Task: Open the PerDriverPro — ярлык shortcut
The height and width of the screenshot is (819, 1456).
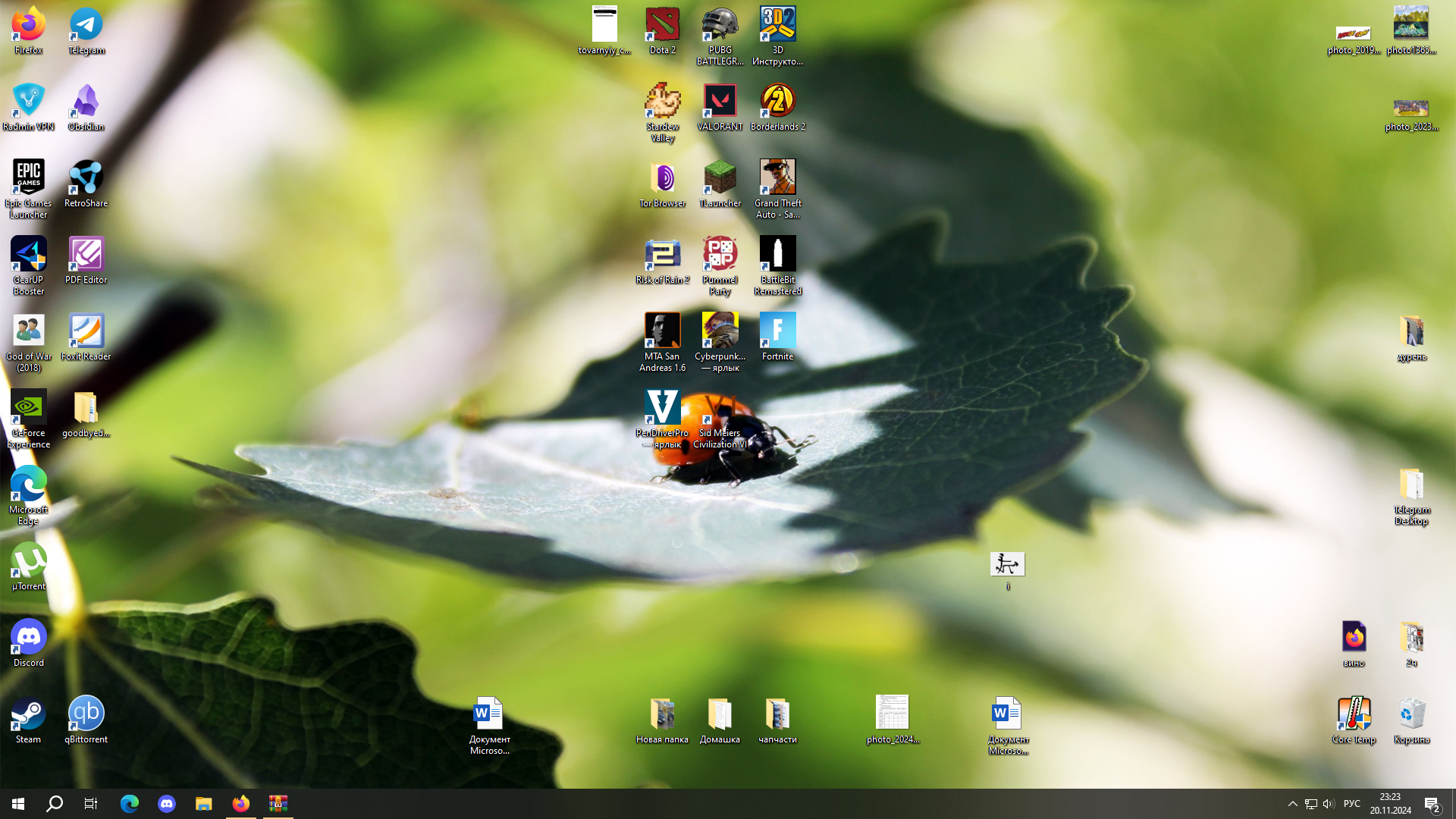Action: [663, 419]
